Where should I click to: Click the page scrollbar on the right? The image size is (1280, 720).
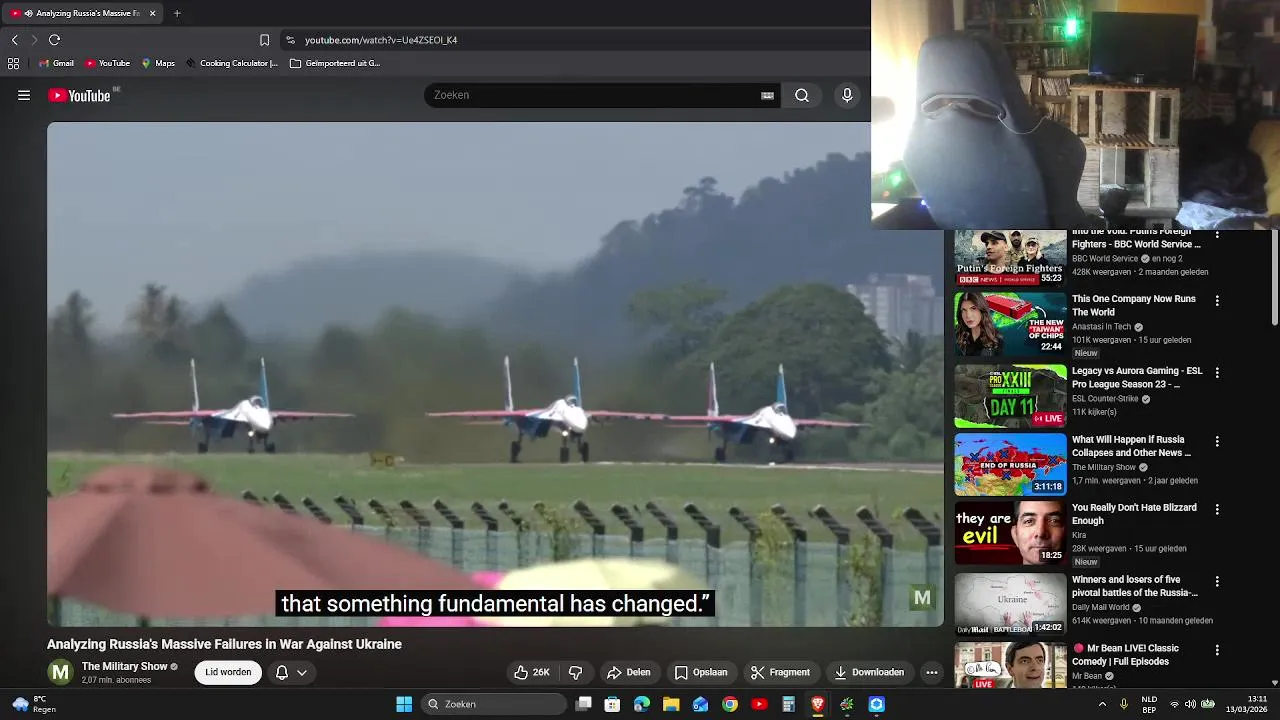[1274, 280]
